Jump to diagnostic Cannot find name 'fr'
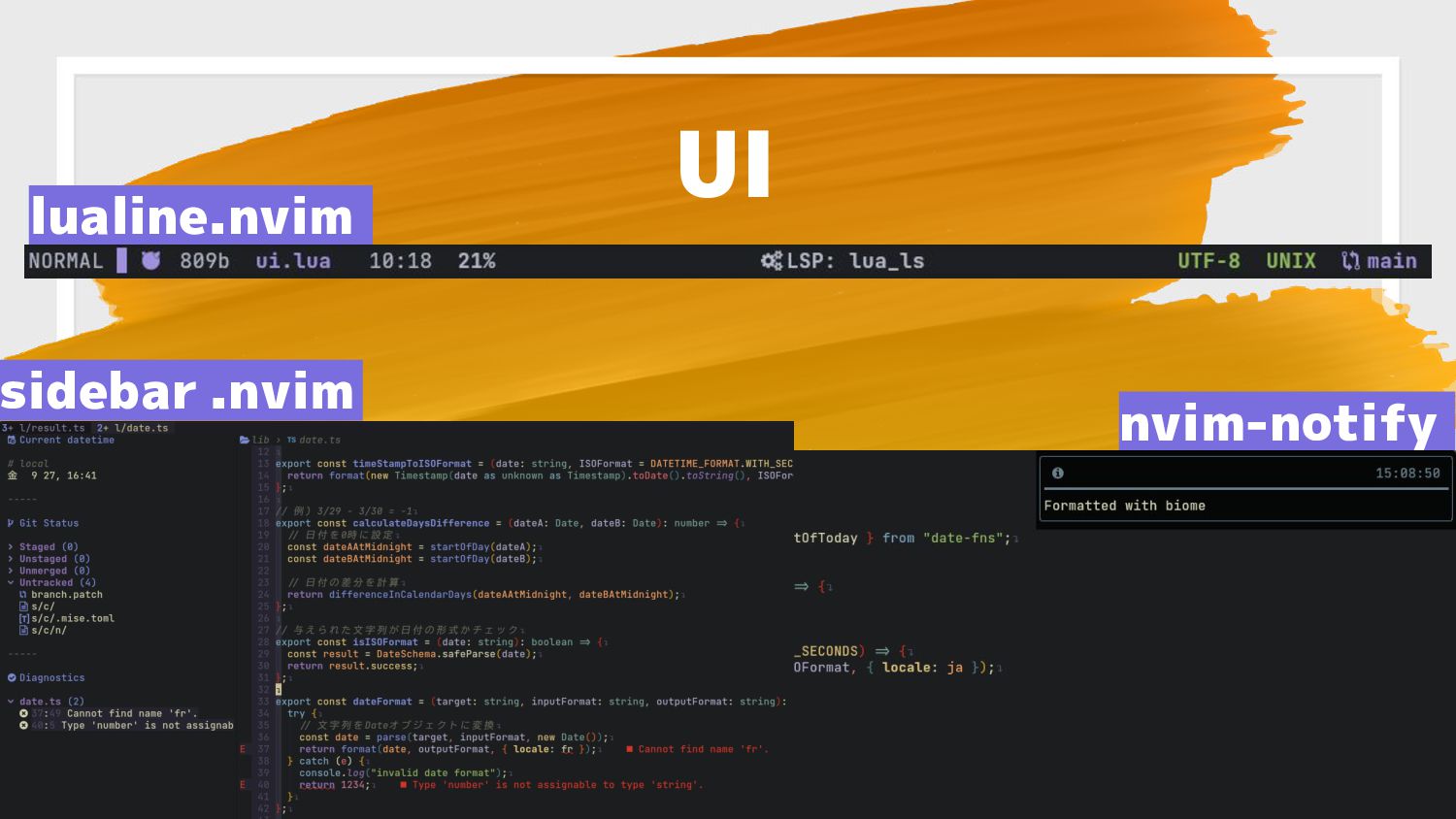The width and height of the screenshot is (1456, 819). click(x=132, y=713)
